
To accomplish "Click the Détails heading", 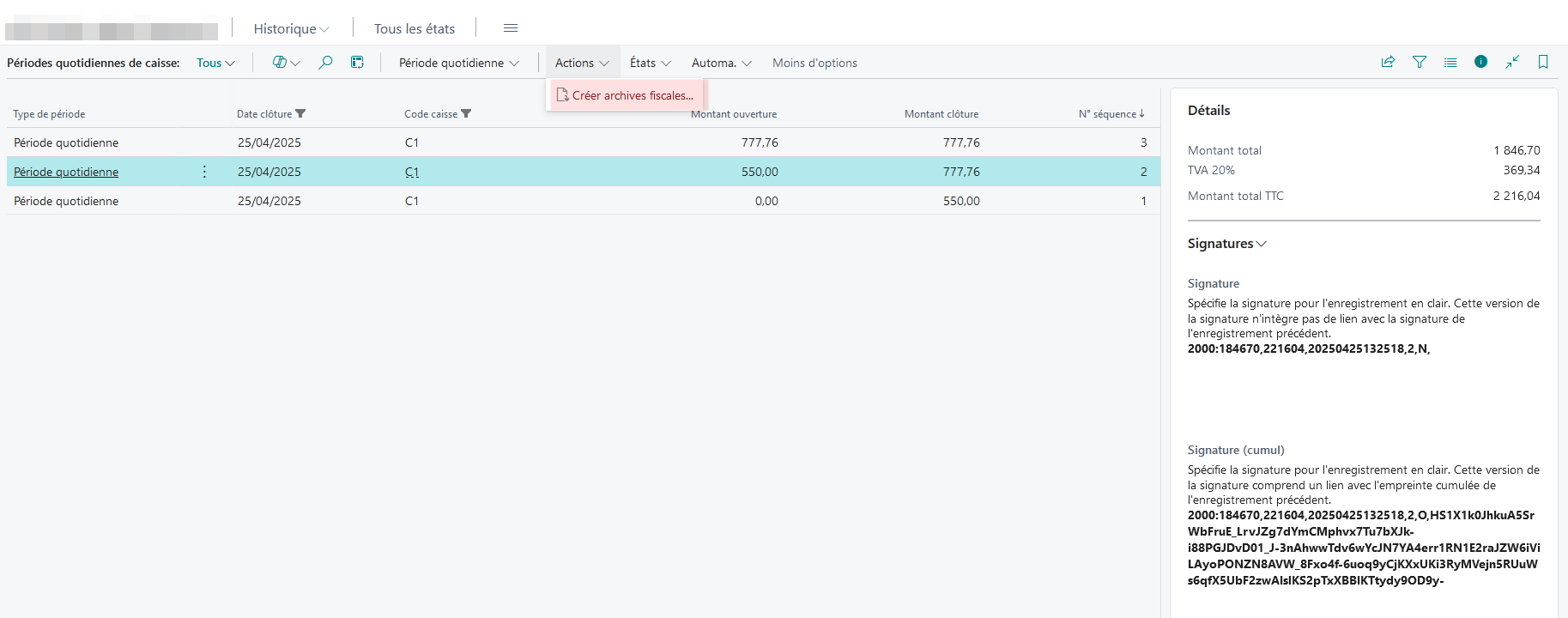I will [1208, 110].
